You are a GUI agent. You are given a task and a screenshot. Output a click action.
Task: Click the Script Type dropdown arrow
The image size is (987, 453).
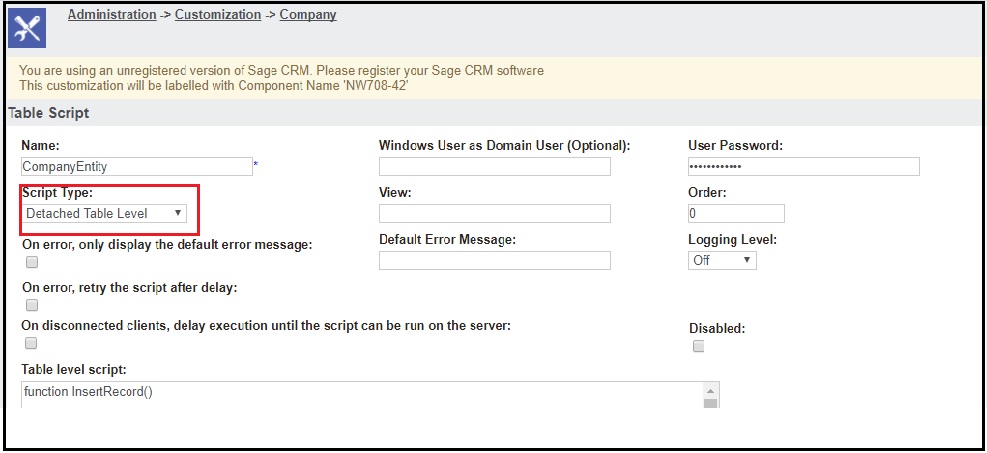(178, 213)
